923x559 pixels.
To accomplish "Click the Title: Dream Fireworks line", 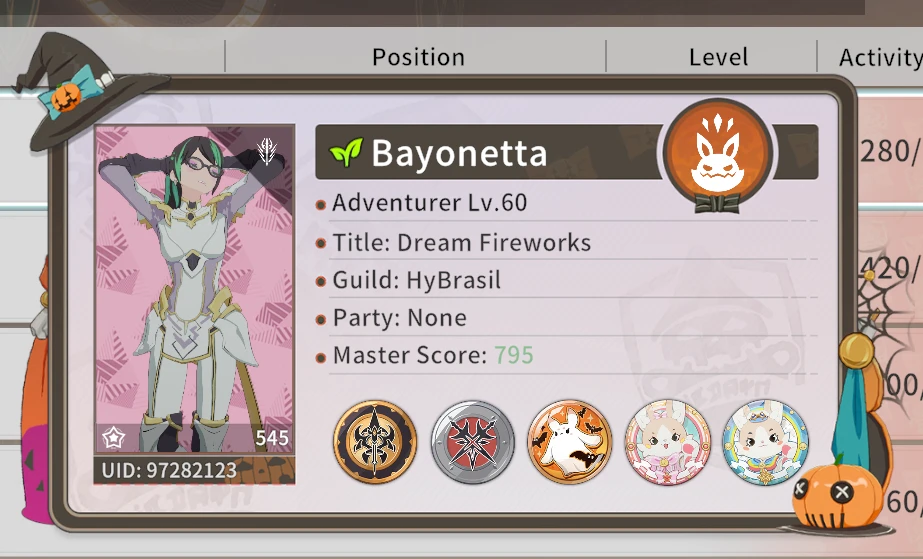I will 462,242.
